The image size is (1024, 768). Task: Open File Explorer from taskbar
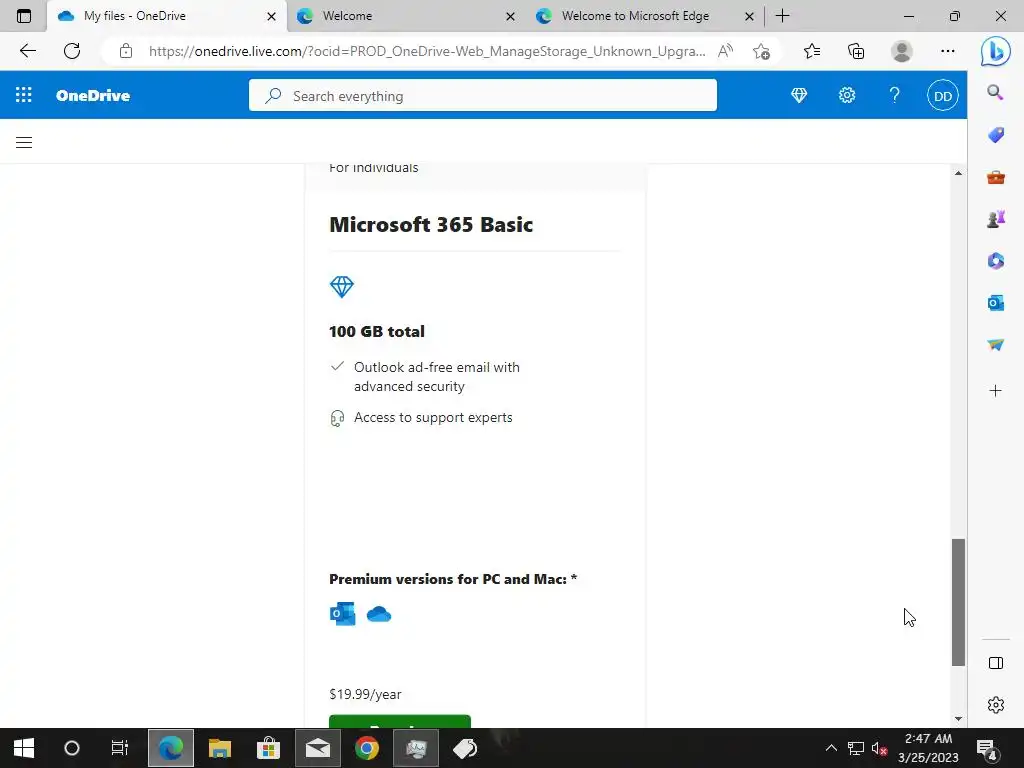[219, 748]
